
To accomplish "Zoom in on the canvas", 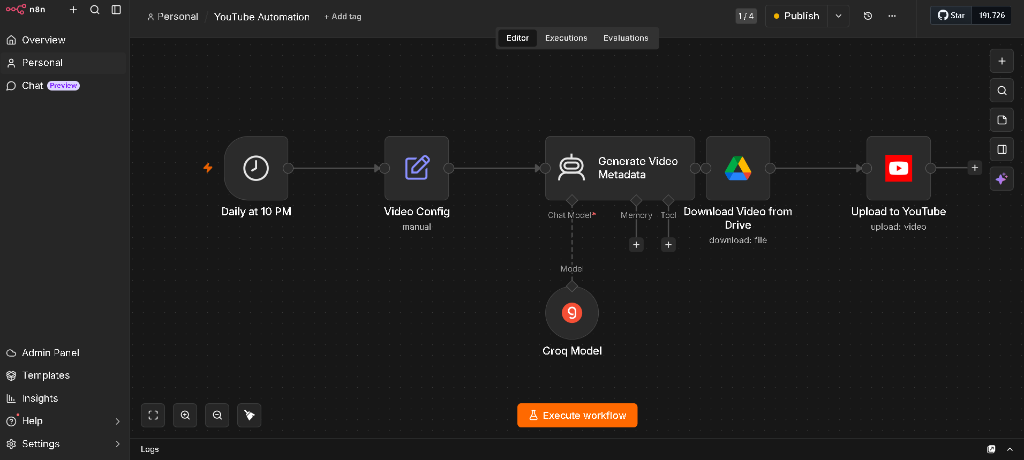I will [185, 415].
